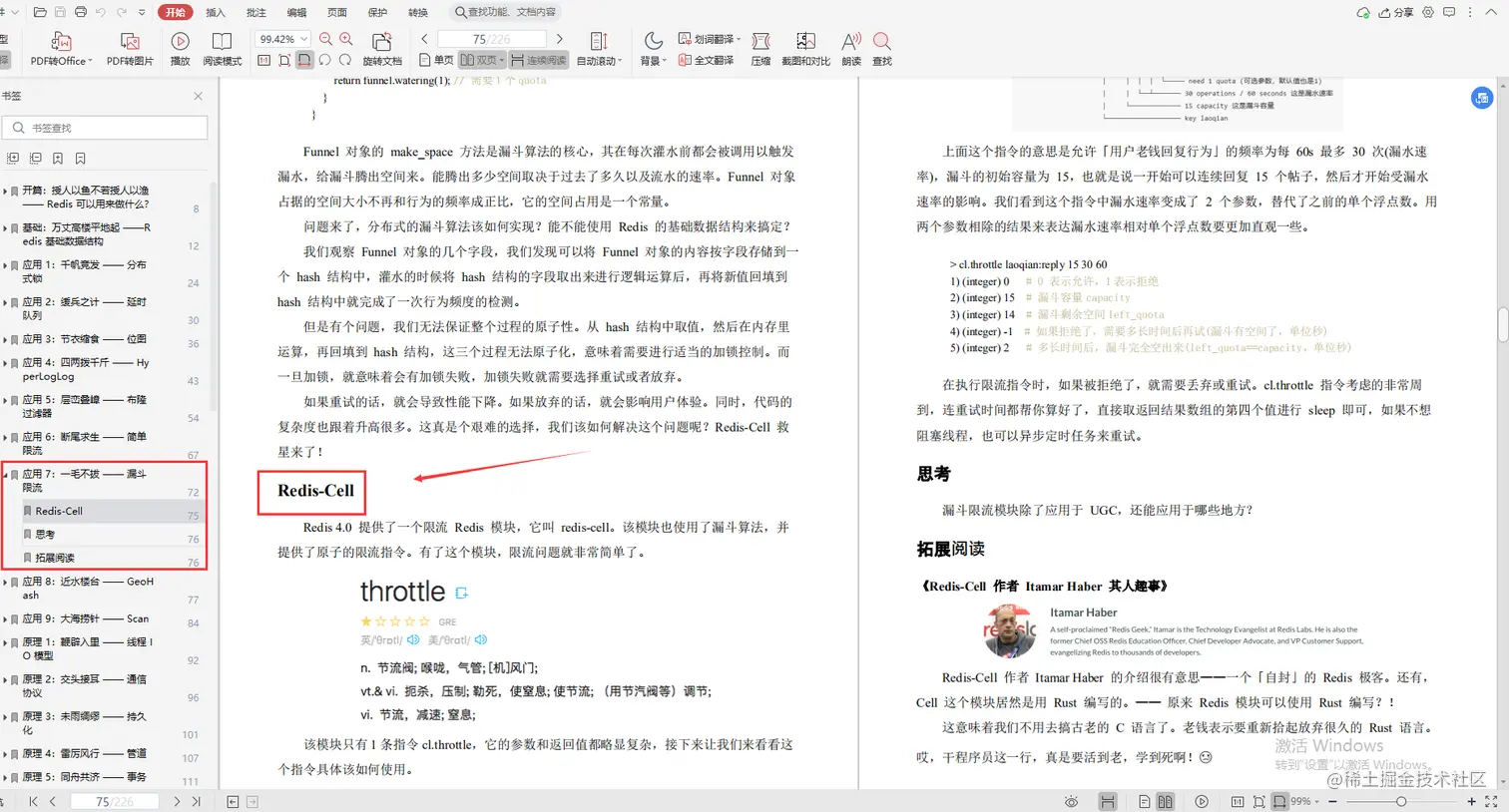
Task: Click the 旋转文档 rotate document icon
Action: click(x=382, y=44)
